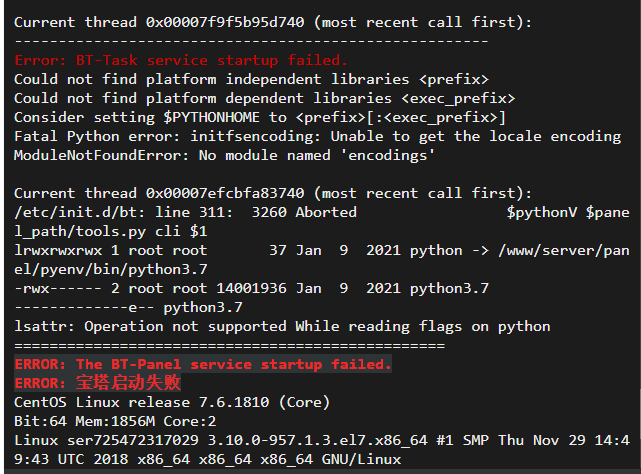The height and width of the screenshot is (474, 641).
Task: Click the 'Current thread 0x00007f9f5b95d740' line
Action: 273,22
